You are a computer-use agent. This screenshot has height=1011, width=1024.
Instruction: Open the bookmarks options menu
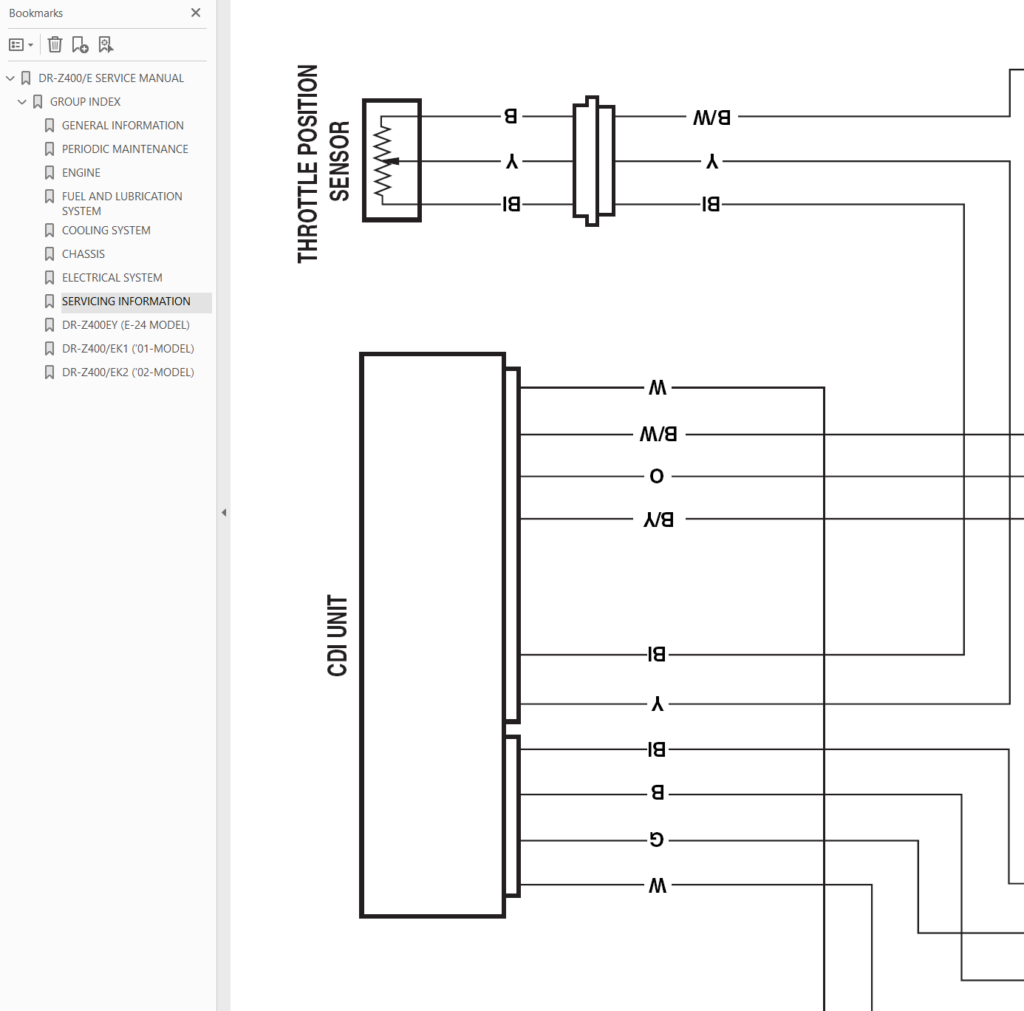click(21, 44)
